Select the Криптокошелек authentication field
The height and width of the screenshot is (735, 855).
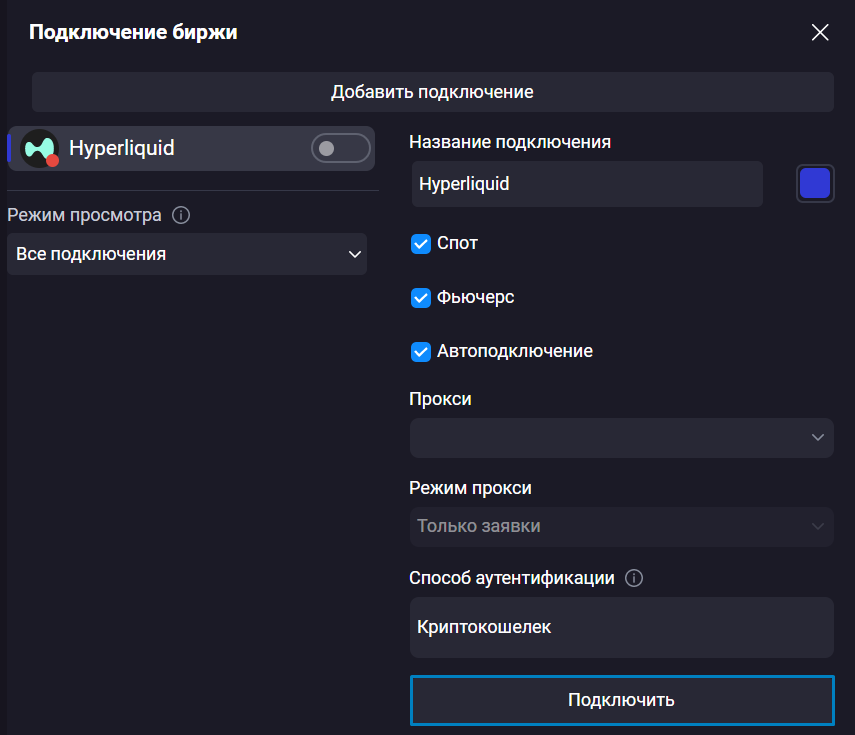pos(622,627)
